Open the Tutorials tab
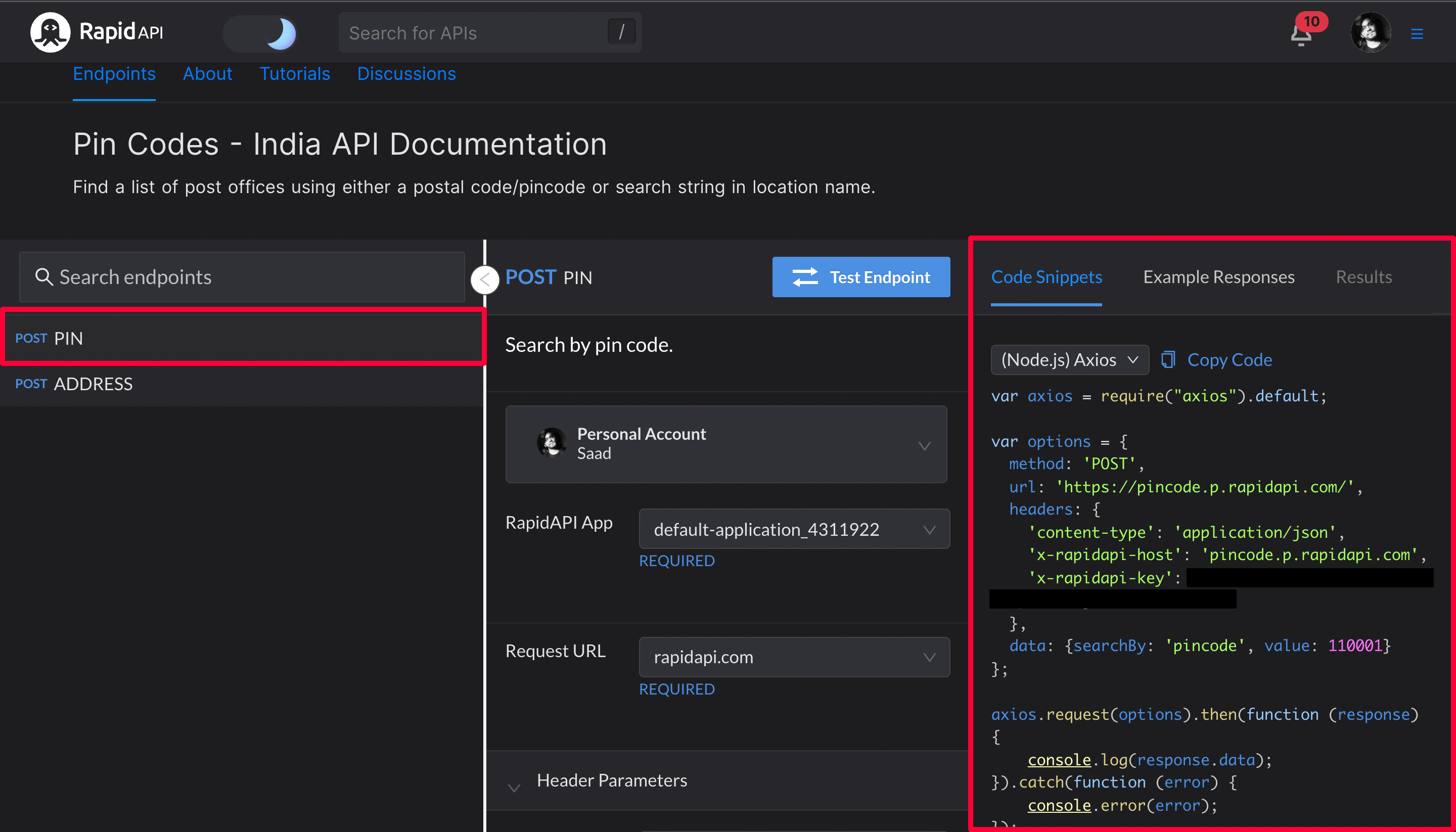 pos(294,74)
